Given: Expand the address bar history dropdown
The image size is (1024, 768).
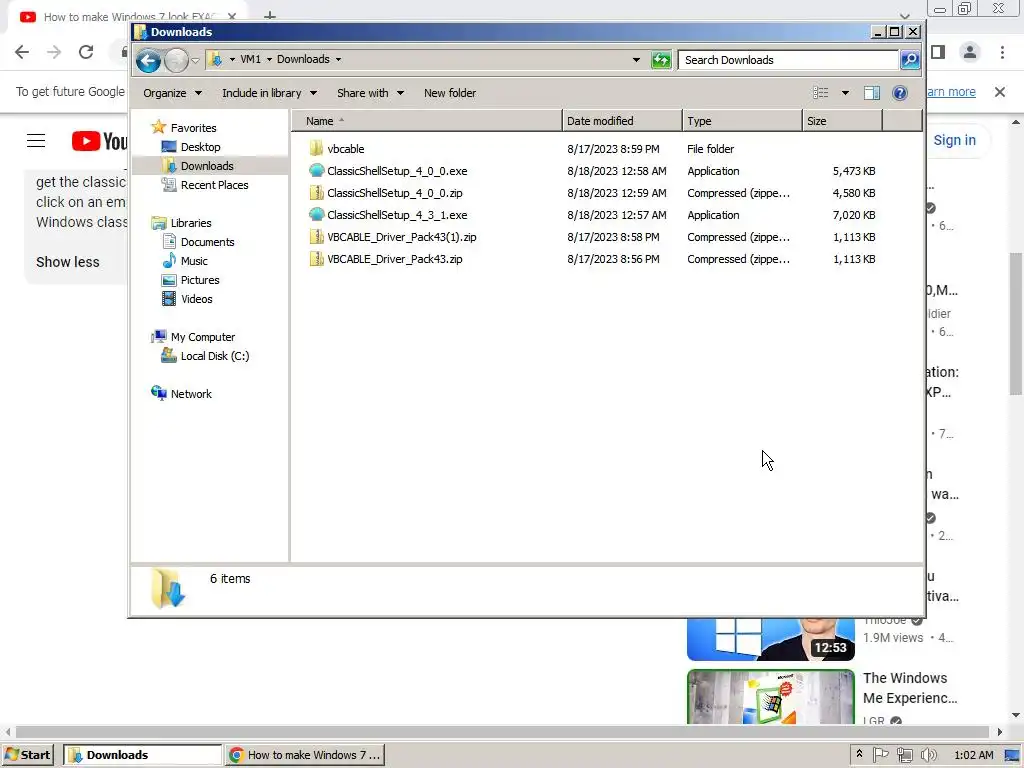Looking at the screenshot, I should click(636, 60).
